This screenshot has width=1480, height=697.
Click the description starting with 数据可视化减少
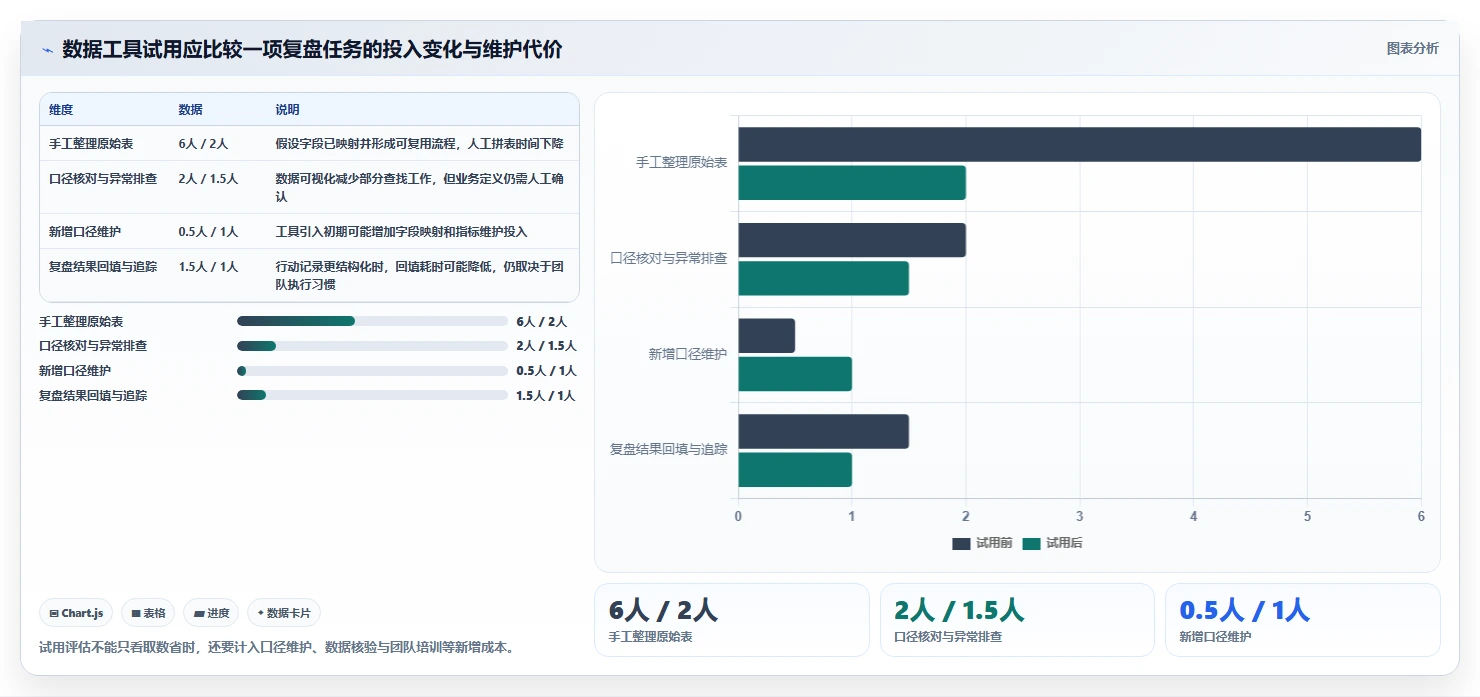tap(420, 188)
